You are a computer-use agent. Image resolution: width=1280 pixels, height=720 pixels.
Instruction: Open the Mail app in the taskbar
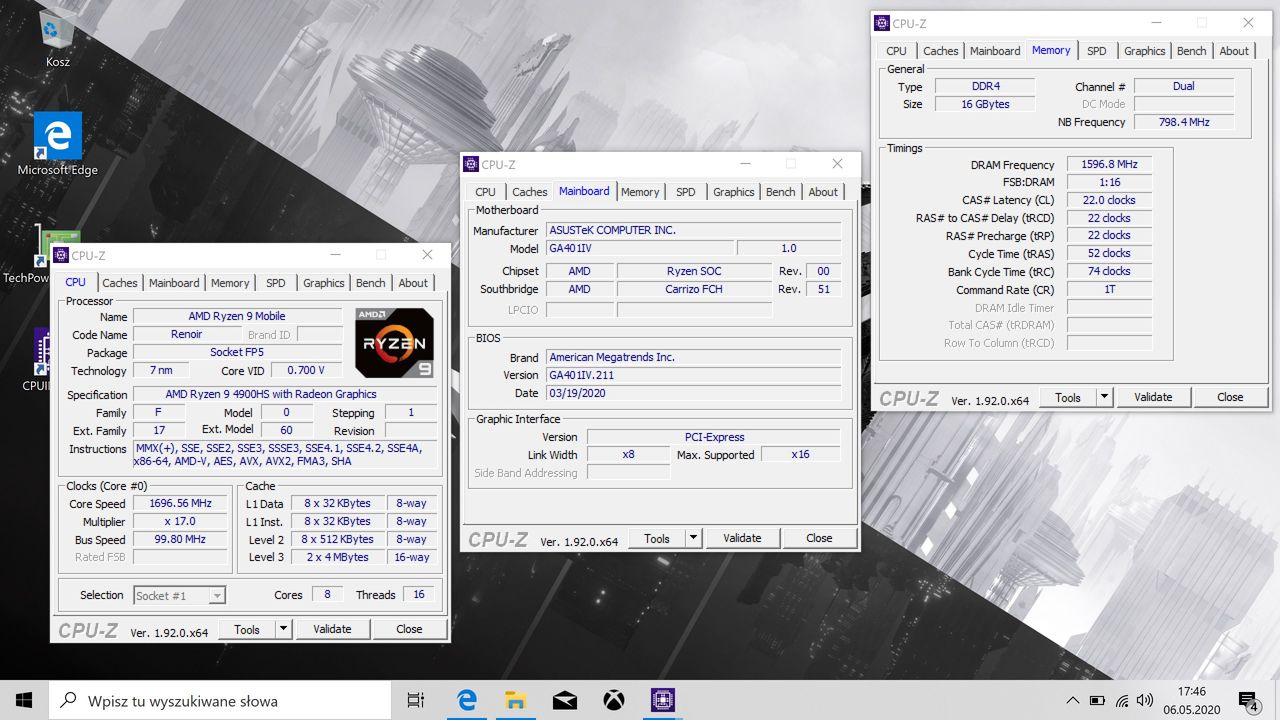click(564, 700)
